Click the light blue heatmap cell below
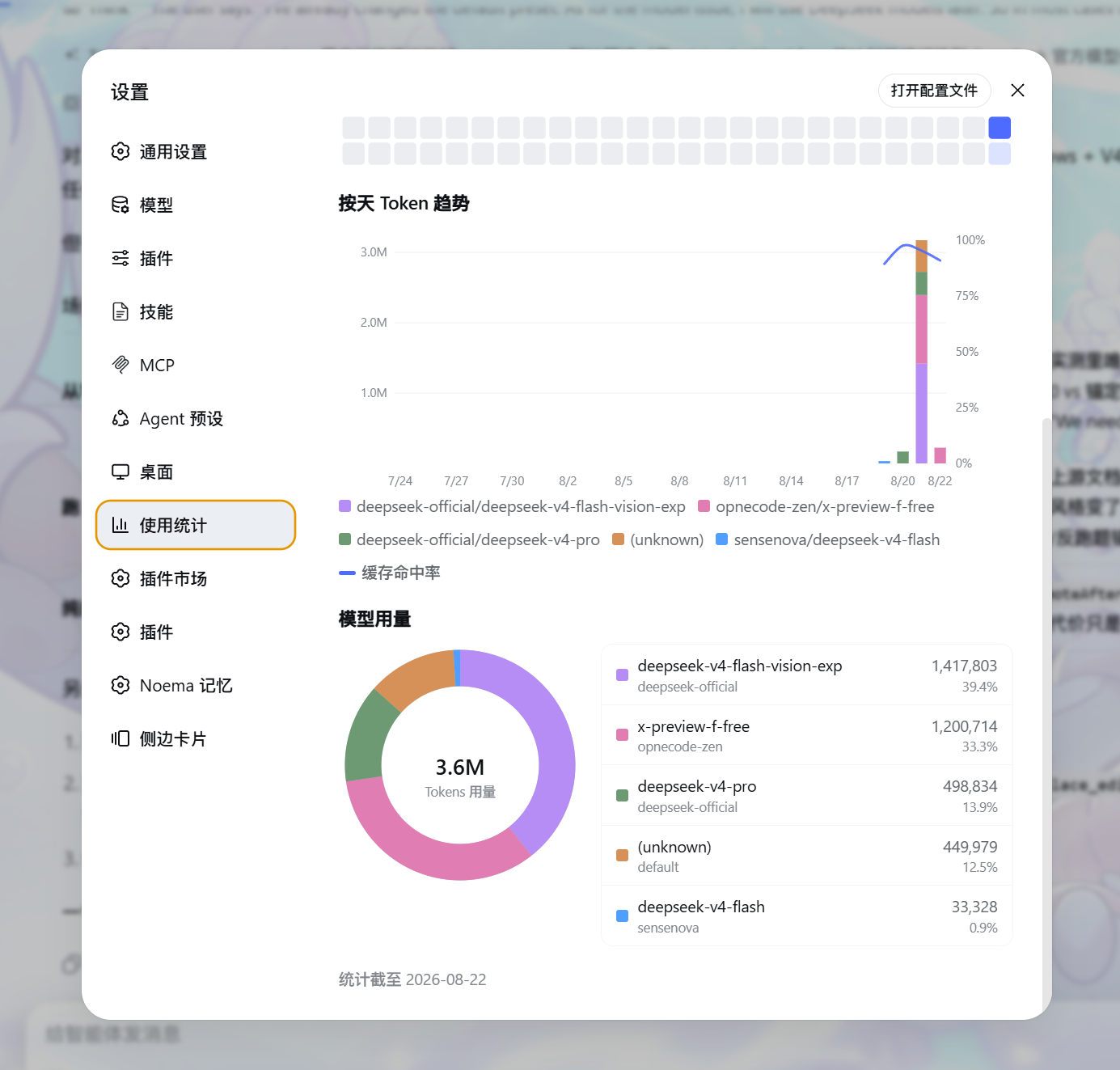This screenshot has height=1070, width=1120. [x=1000, y=154]
